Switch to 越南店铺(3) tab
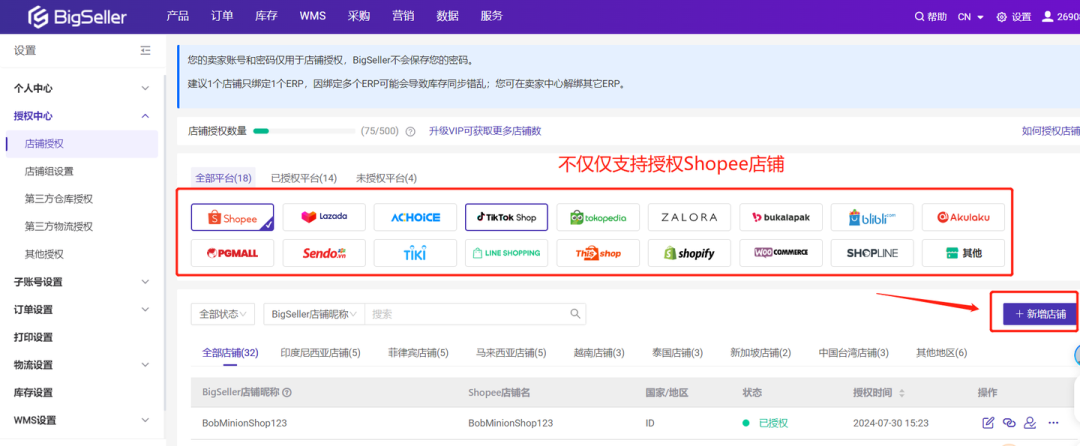This screenshot has width=1080, height=446. click(599, 353)
